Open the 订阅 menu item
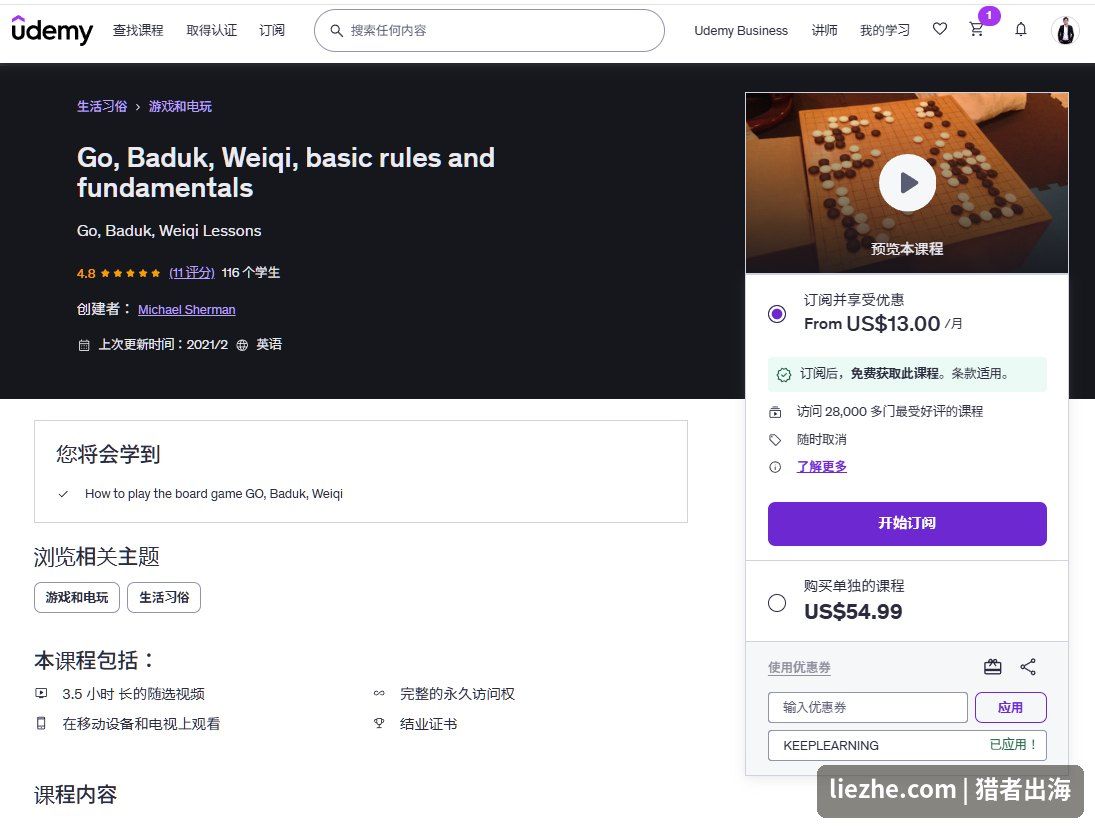Screen dimensions: 1095x829 (272, 30)
